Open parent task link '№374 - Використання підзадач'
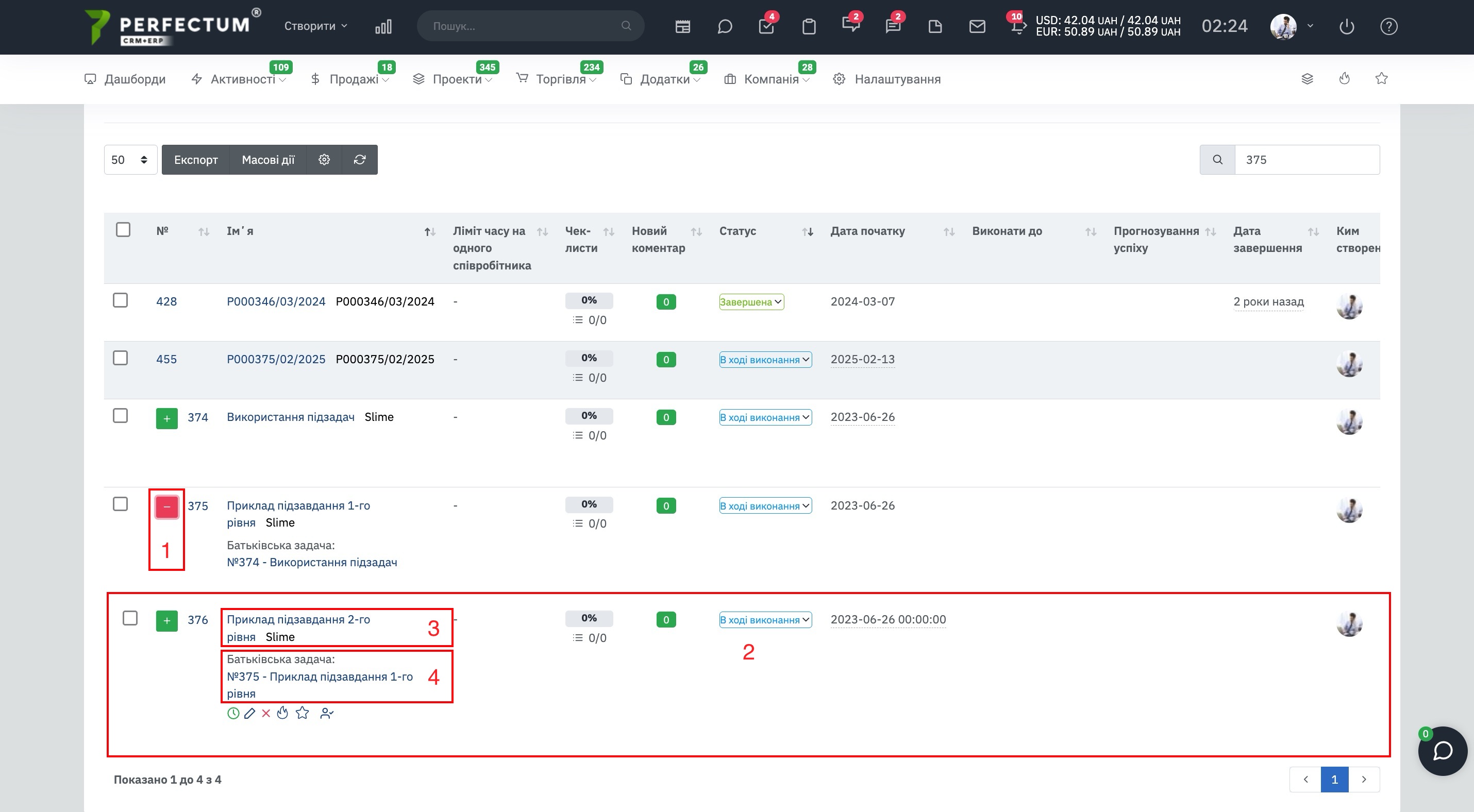The height and width of the screenshot is (812, 1474). (x=312, y=562)
